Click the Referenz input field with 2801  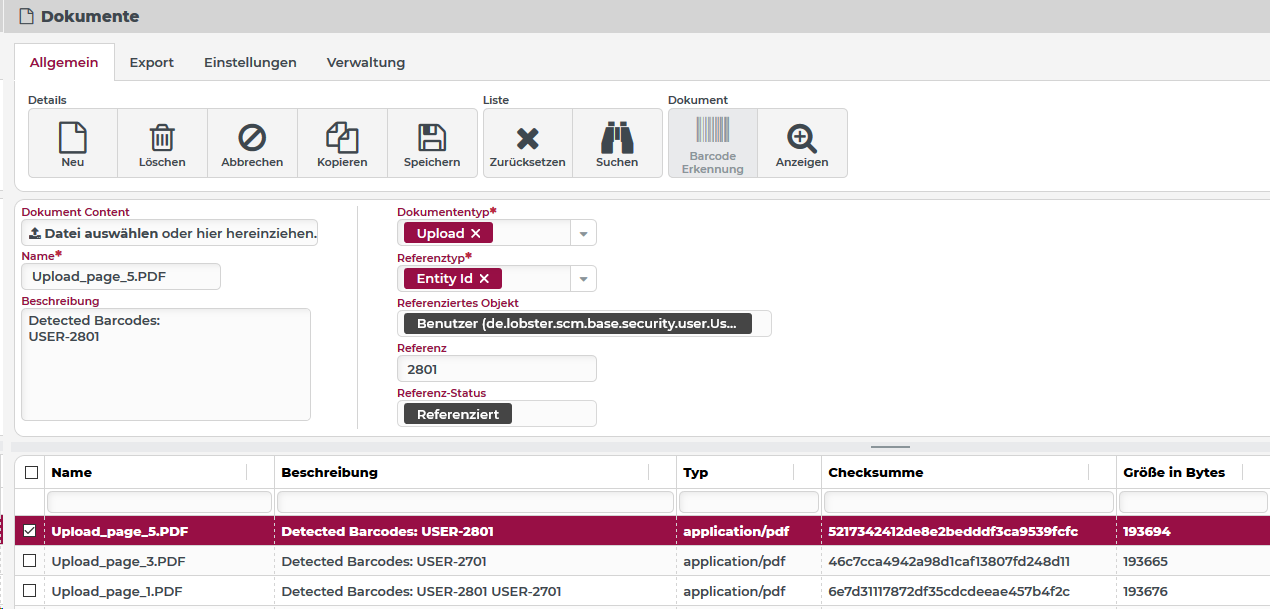click(497, 369)
